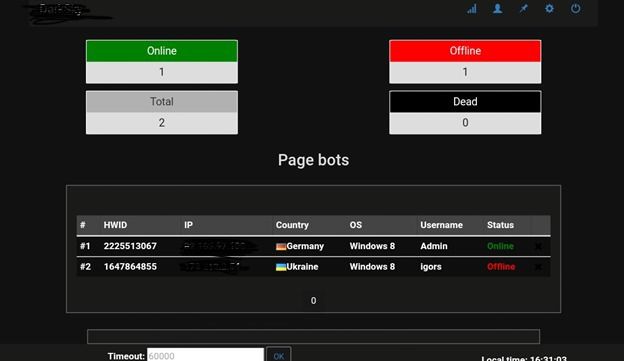Remove bot #1 with its X icon

coord(538,246)
